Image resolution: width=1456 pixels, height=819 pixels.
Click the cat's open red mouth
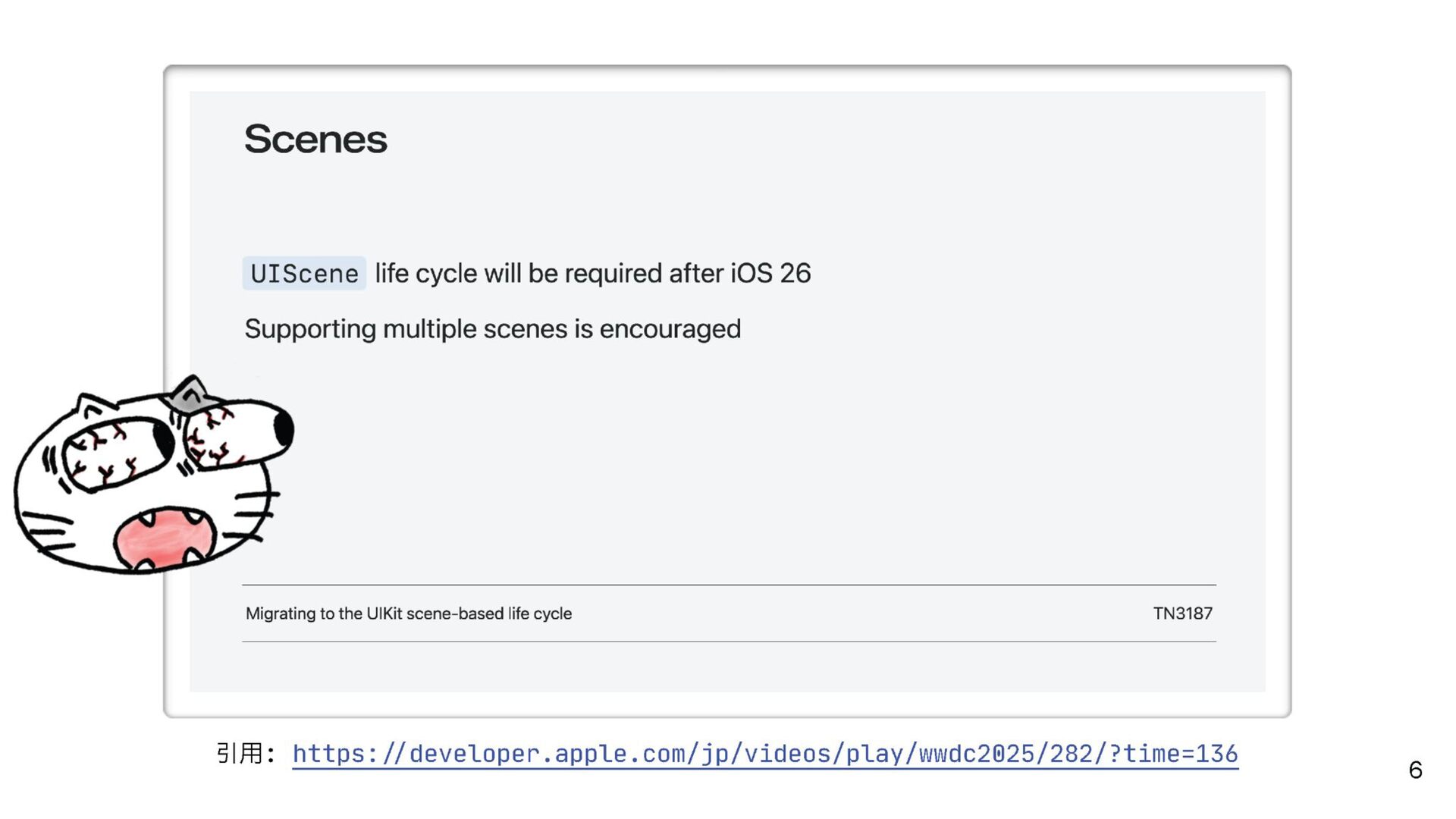165,538
